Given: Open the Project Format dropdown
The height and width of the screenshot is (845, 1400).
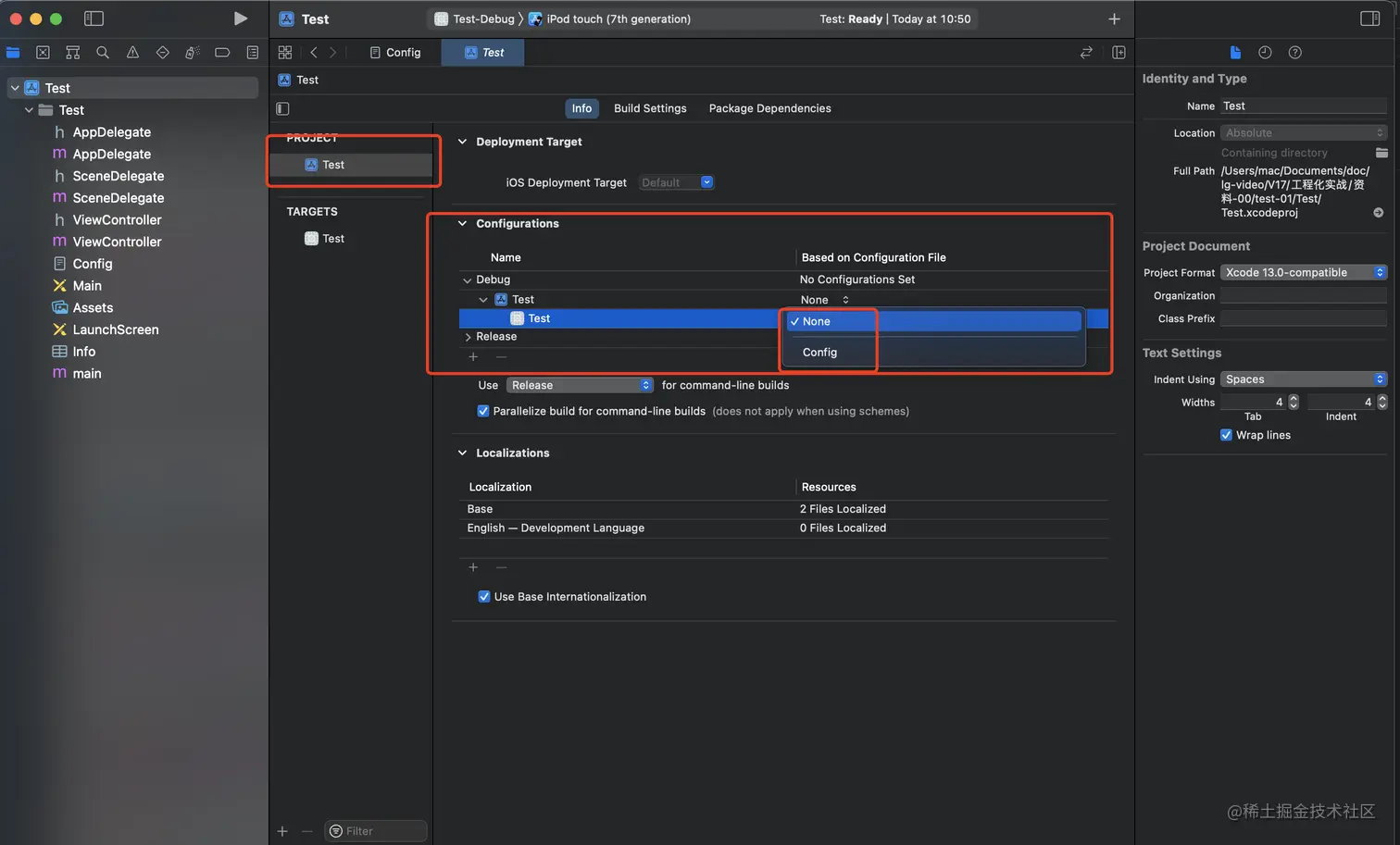Looking at the screenshot, I should 1304,272.
